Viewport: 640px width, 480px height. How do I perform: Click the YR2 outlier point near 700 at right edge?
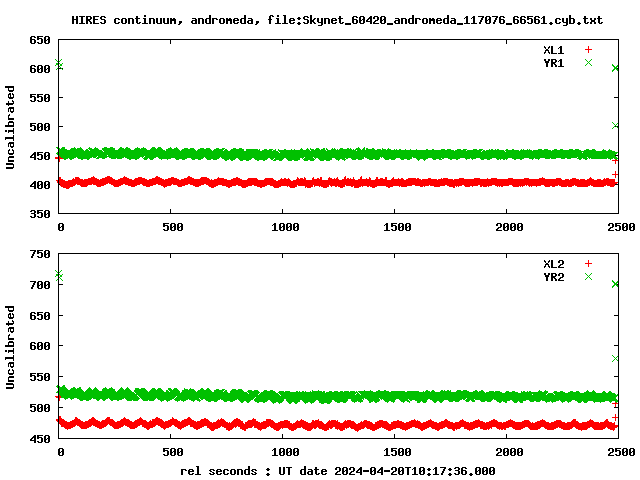(x=615, y=284)
